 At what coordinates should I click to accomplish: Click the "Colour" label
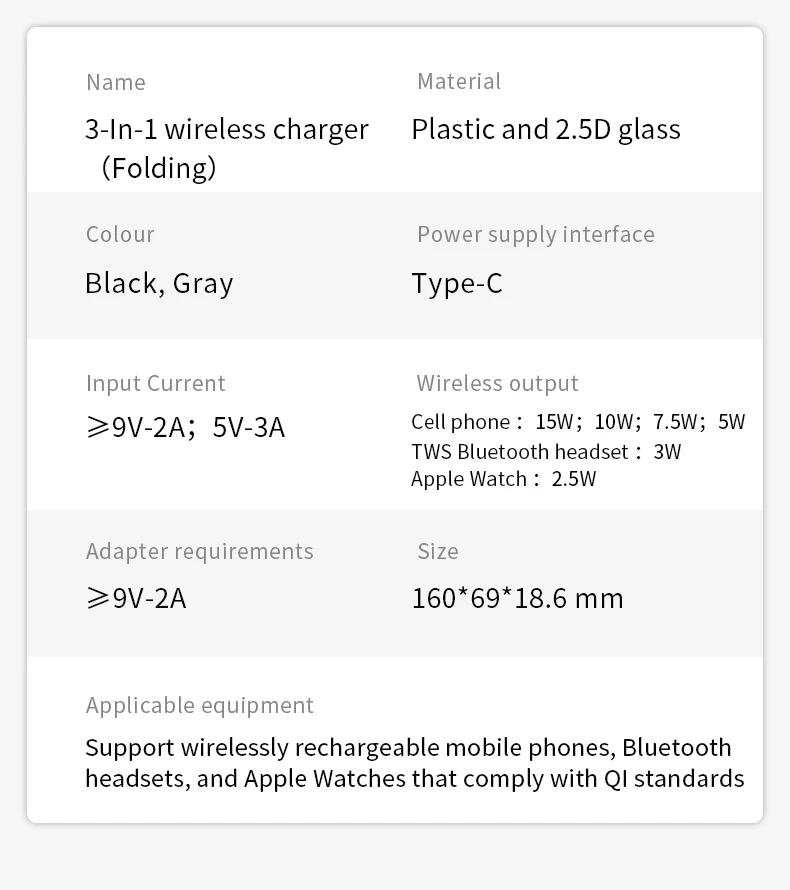(x=120, y=234)
